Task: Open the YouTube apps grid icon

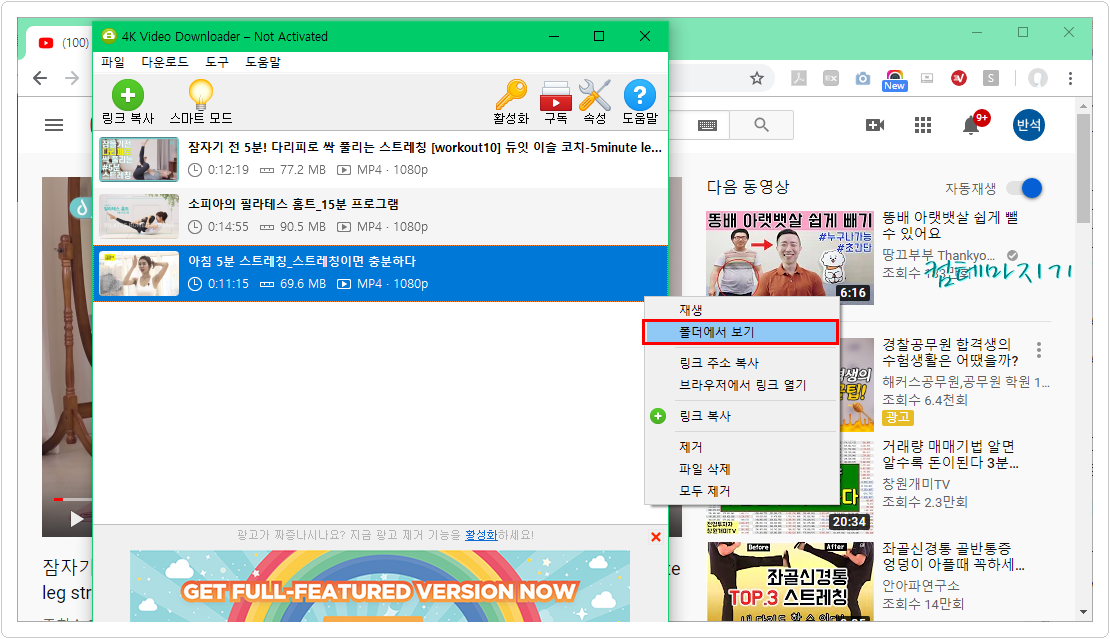Action: coord(922,125)
